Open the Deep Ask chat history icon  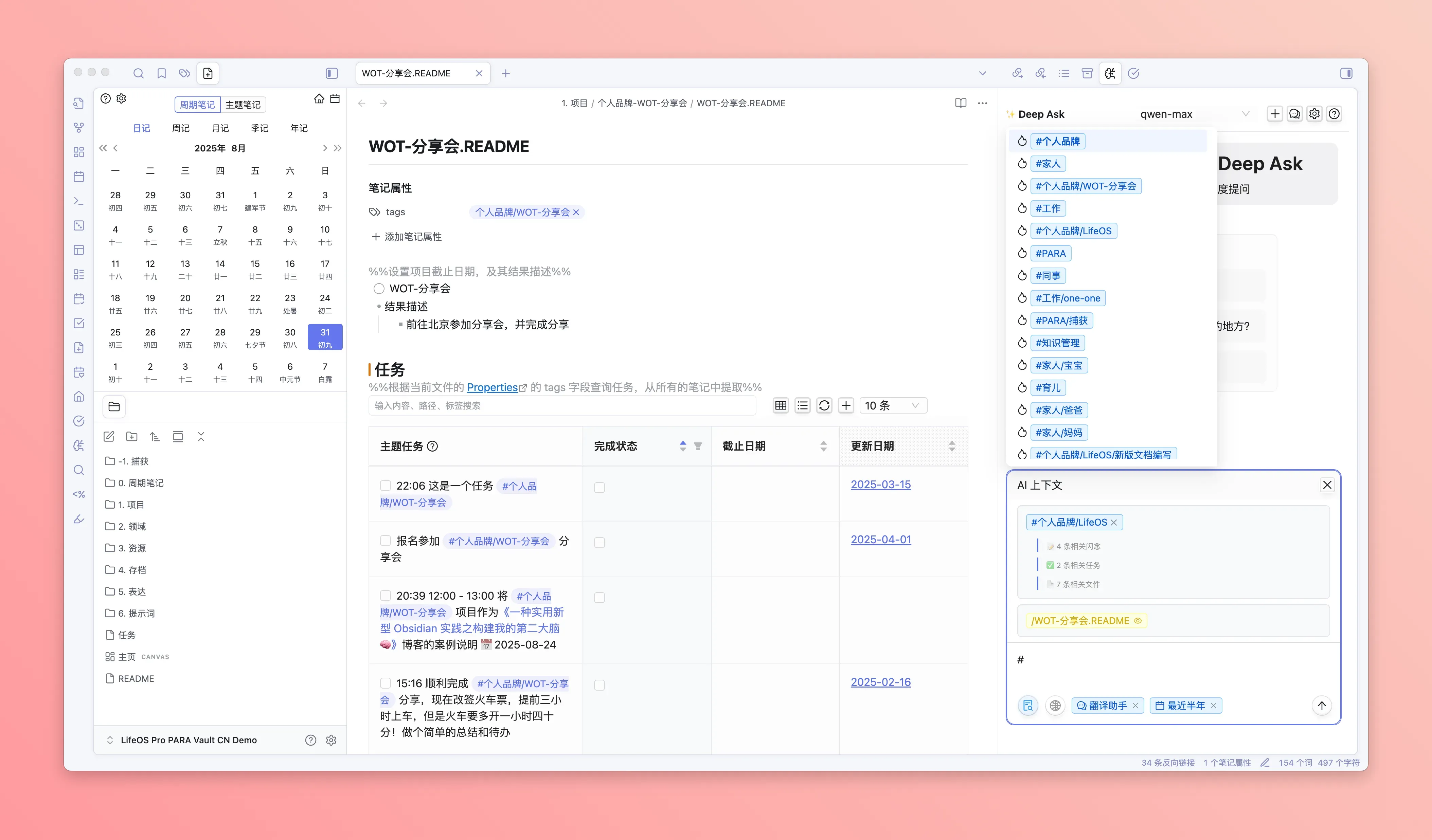point(1294,114)
